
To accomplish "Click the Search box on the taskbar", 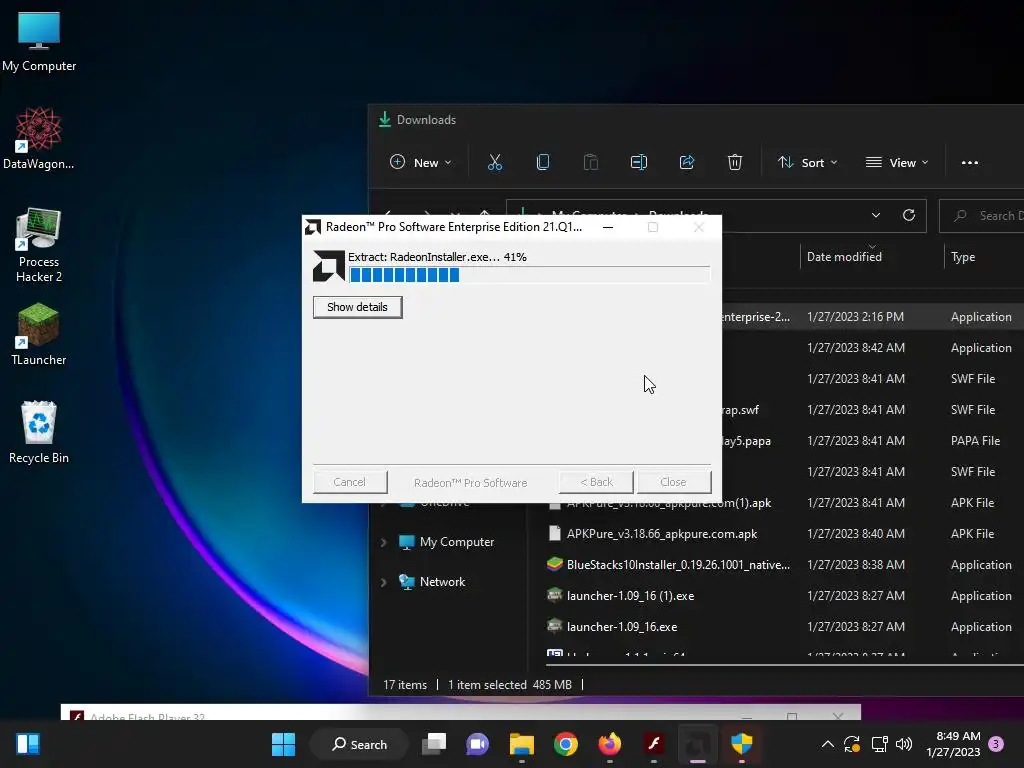I will tap(359, 744).
